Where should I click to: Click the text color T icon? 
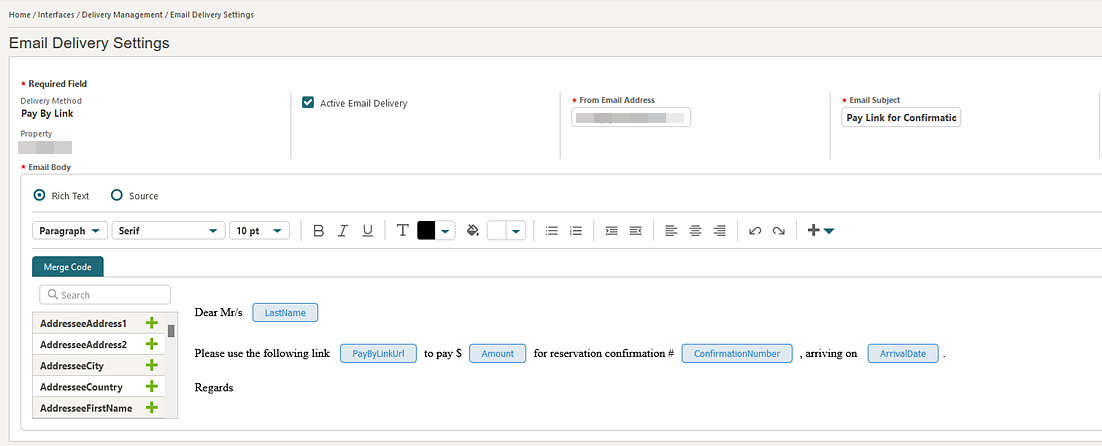tap(402, 230)
